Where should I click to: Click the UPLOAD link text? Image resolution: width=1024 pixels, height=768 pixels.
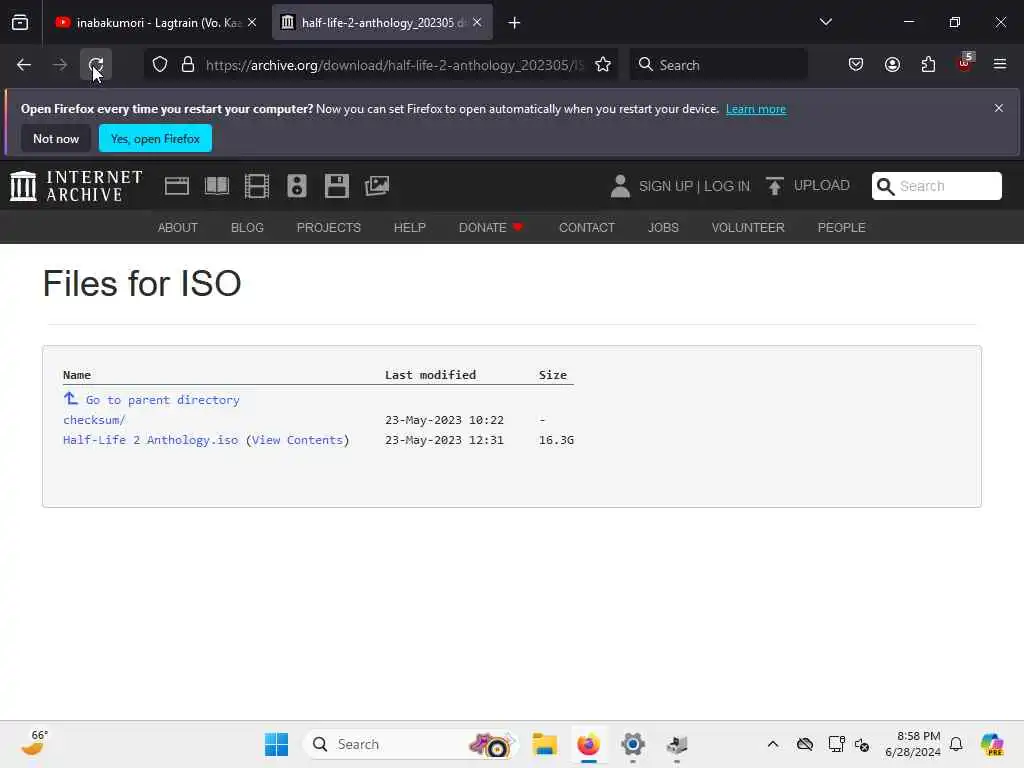(x=822, y=185)
